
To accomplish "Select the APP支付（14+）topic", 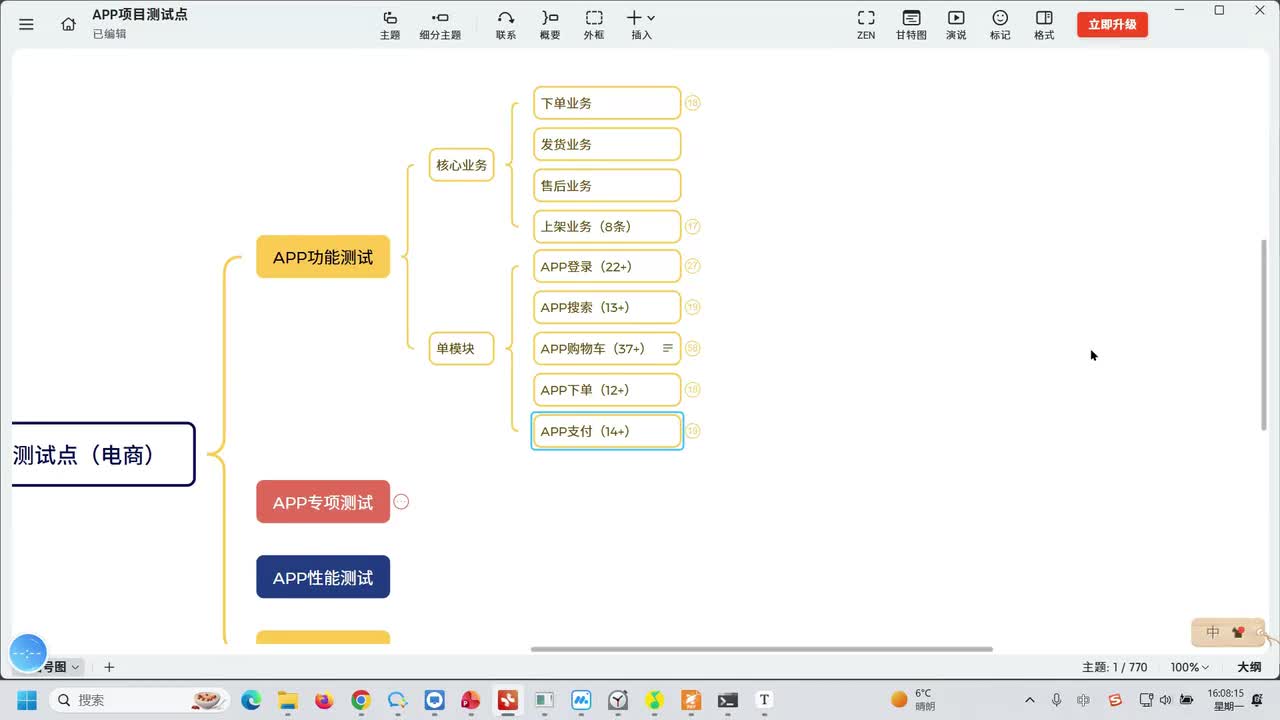I will tap(607, 431).
